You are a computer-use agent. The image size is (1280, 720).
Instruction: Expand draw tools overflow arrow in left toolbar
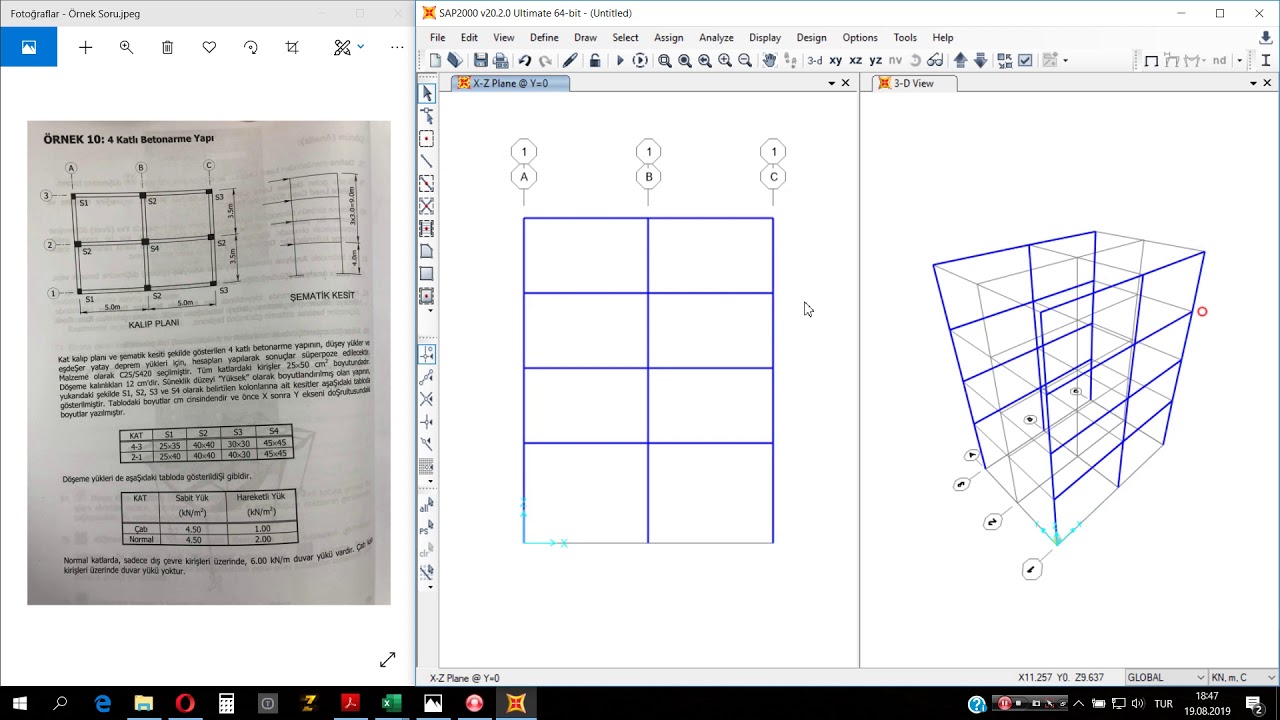430,311
